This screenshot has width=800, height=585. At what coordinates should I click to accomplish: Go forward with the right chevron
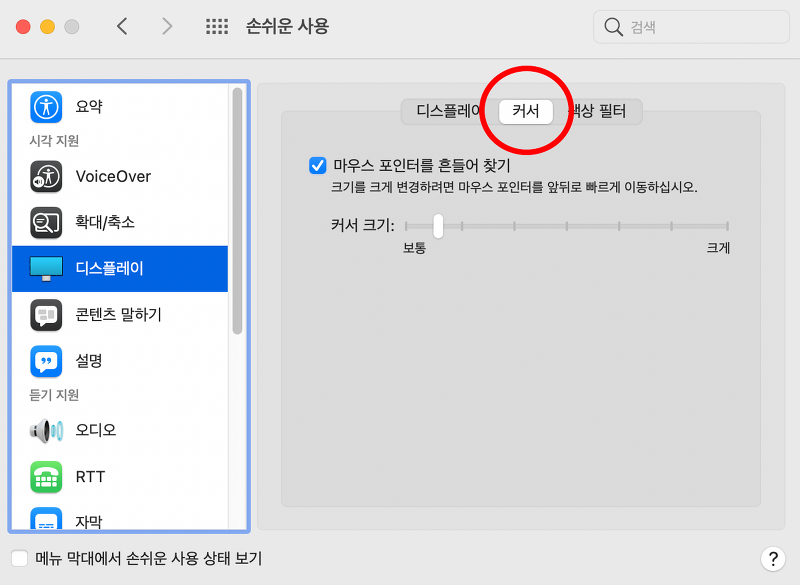coord(167,26)
